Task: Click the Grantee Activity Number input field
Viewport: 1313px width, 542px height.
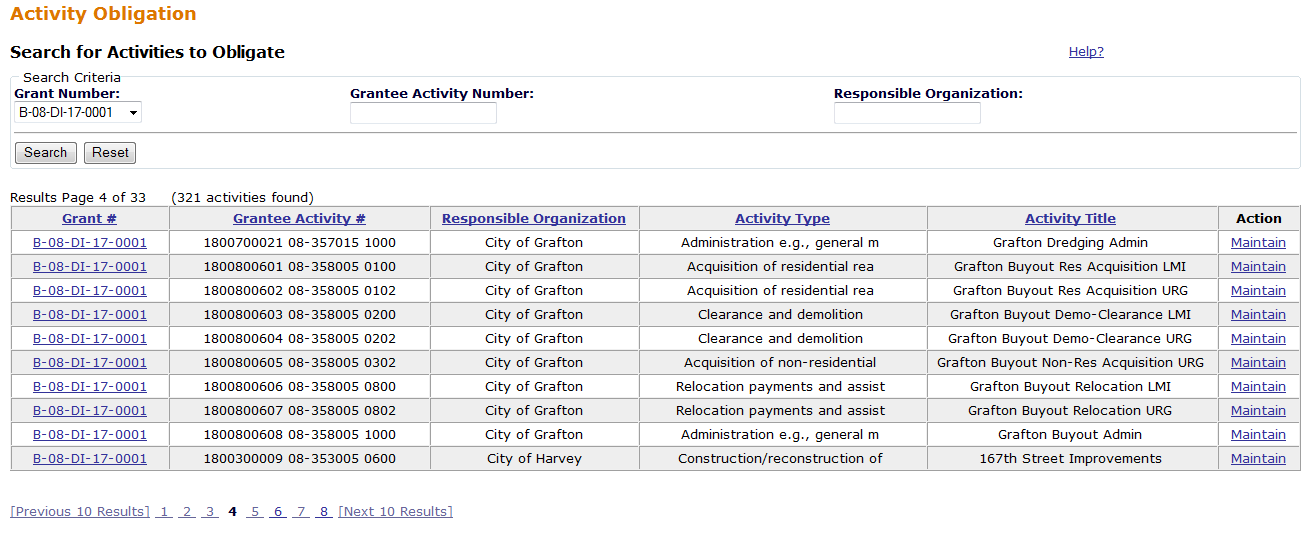Action: click(423, 113)
